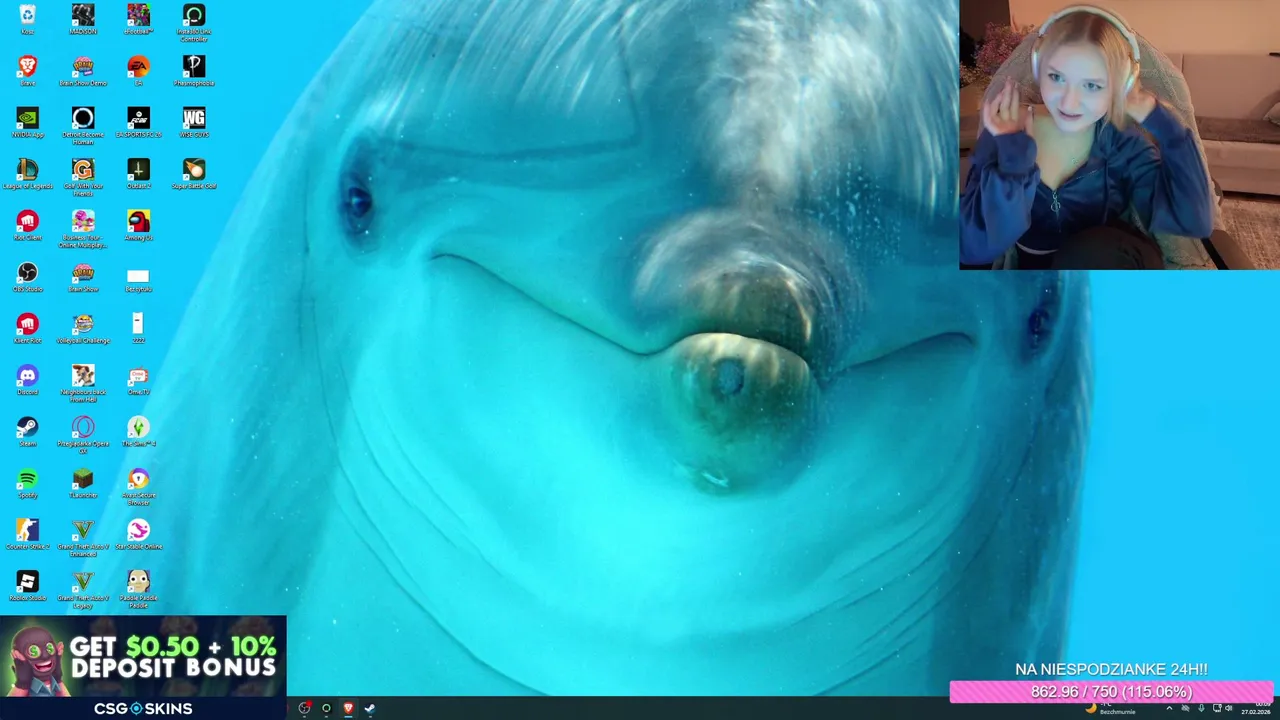Open Grand Theft Auto V Legacy
The image size is (1280, 720).
[83, 590]
